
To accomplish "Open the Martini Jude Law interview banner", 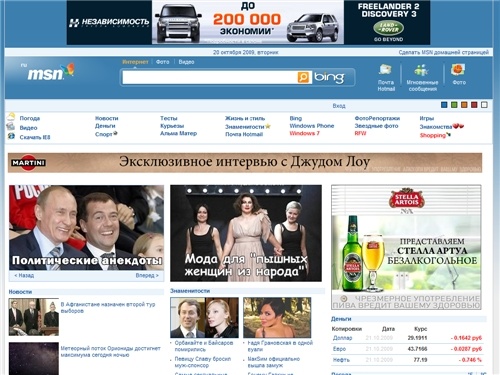I will click(x=245, y=163).
